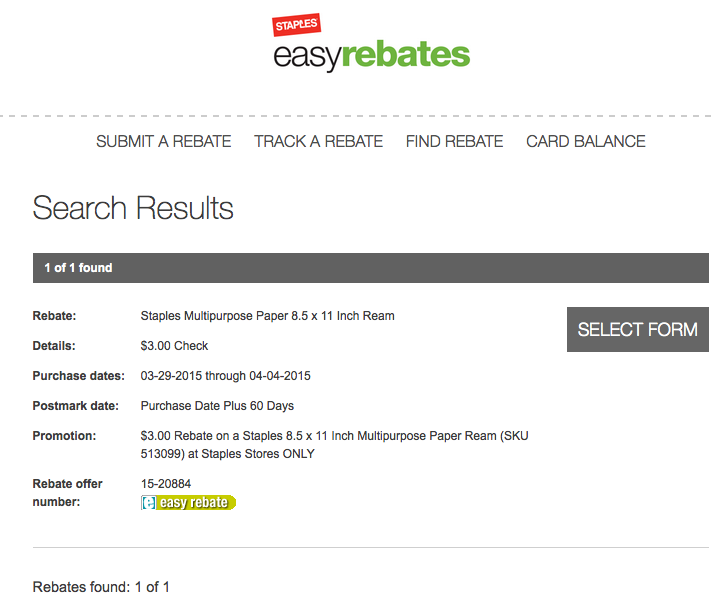Go to the Track a Rebate page
The image size is (716, 603).
tap(318, 141)
